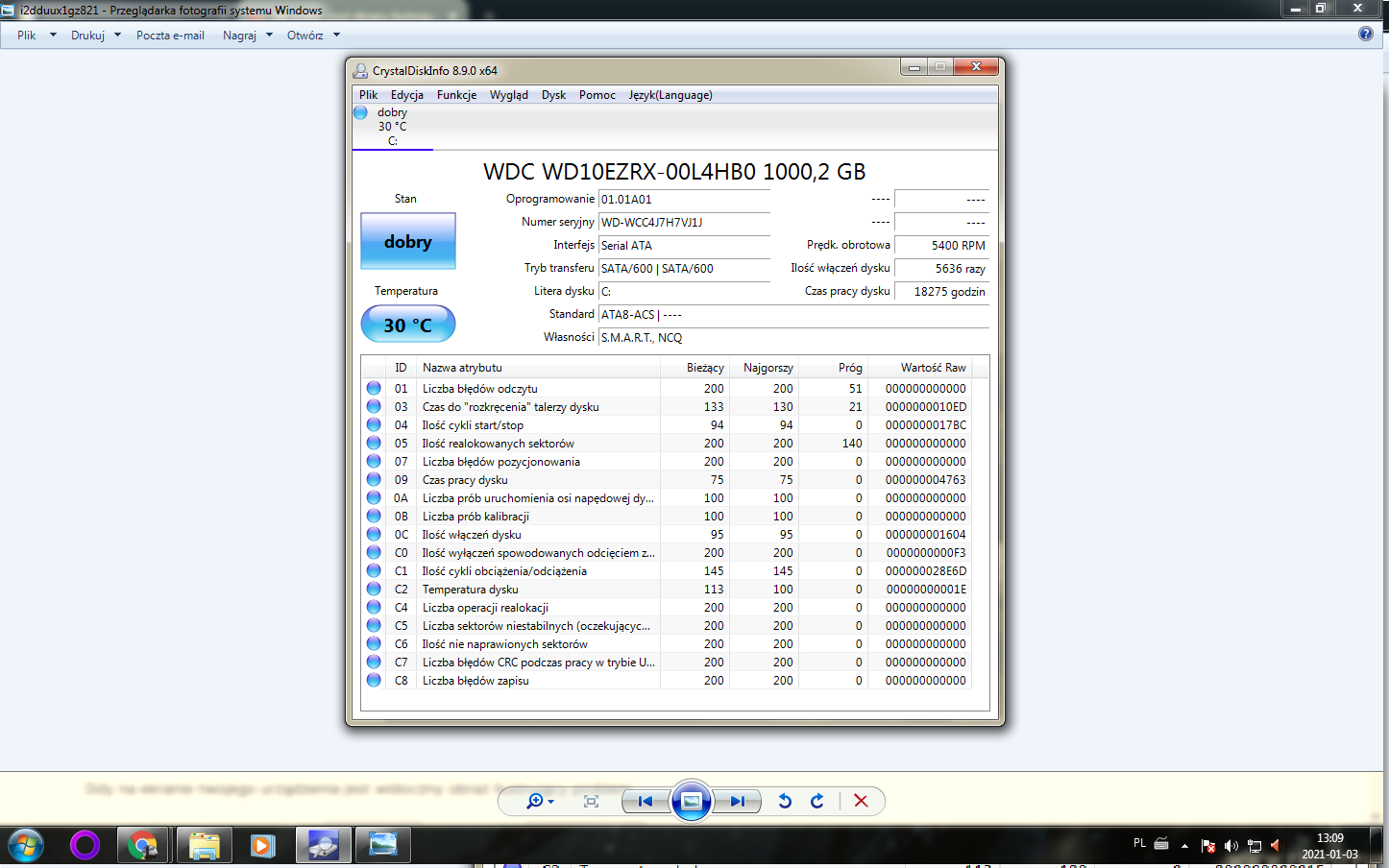This screenshot has height=868, width=1389.
Task: Click status circle for Temperatura dysku row
Action: click(374, 589)
